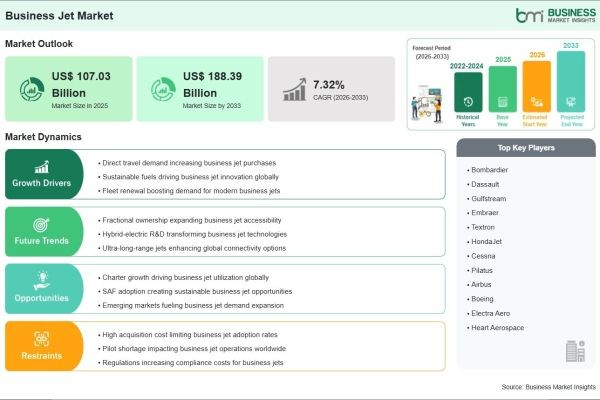
Task: Click the Business Jet Market title
Action: (59, 16)
